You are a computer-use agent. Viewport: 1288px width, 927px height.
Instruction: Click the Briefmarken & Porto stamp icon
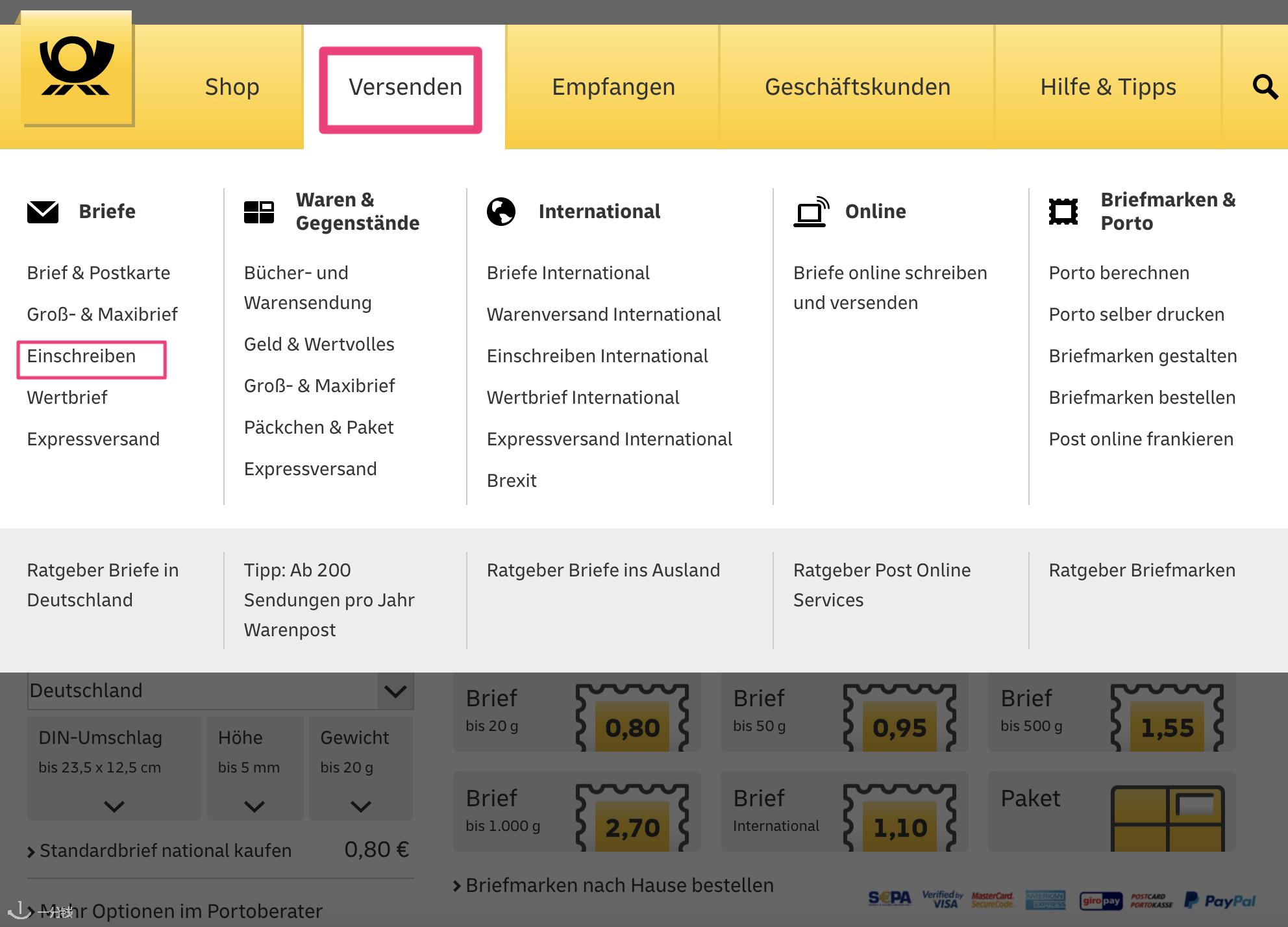click(1063, 212)
